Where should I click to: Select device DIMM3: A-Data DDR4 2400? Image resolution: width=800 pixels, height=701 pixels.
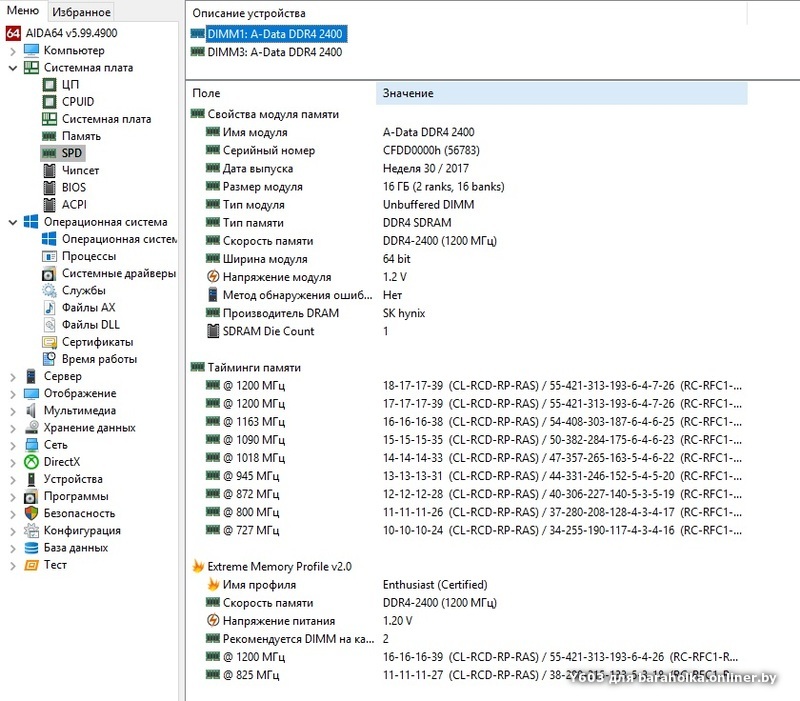pos(274,52)
